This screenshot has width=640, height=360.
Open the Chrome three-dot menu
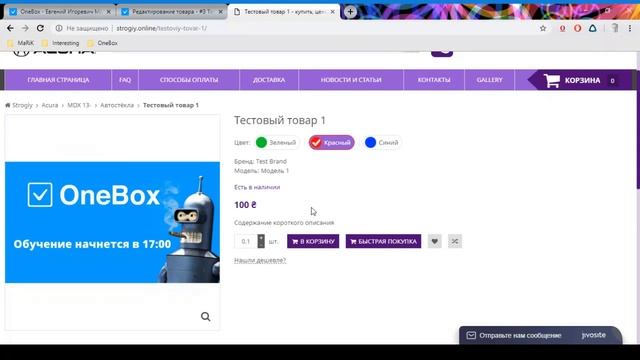point(630,28)
